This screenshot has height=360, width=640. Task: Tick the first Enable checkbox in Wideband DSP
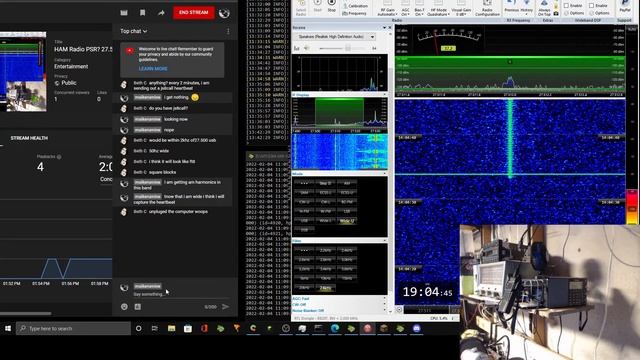[567, 5]
